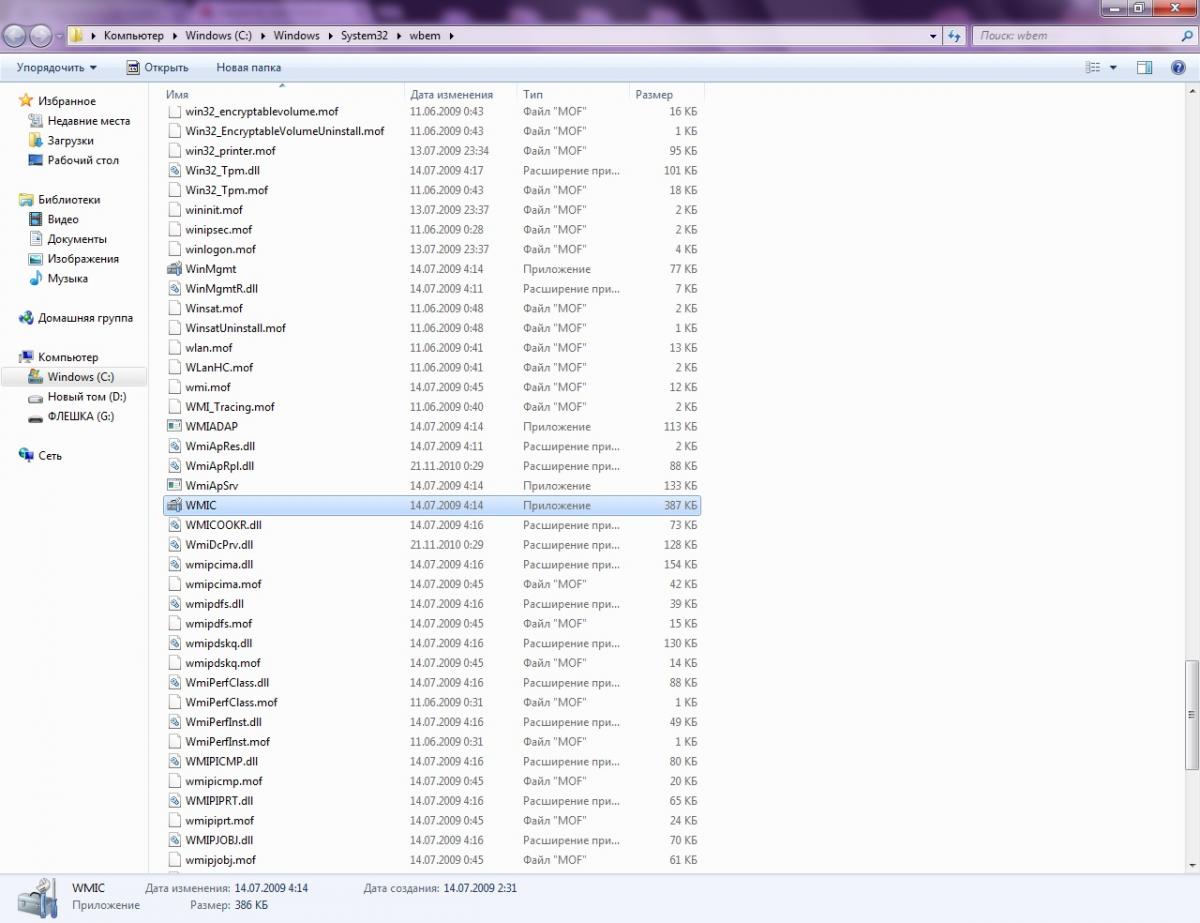The width and height of the screenshot is (1200, 923).
Task: Select System32 in the address breadcrumb
Action: (364, 35)
